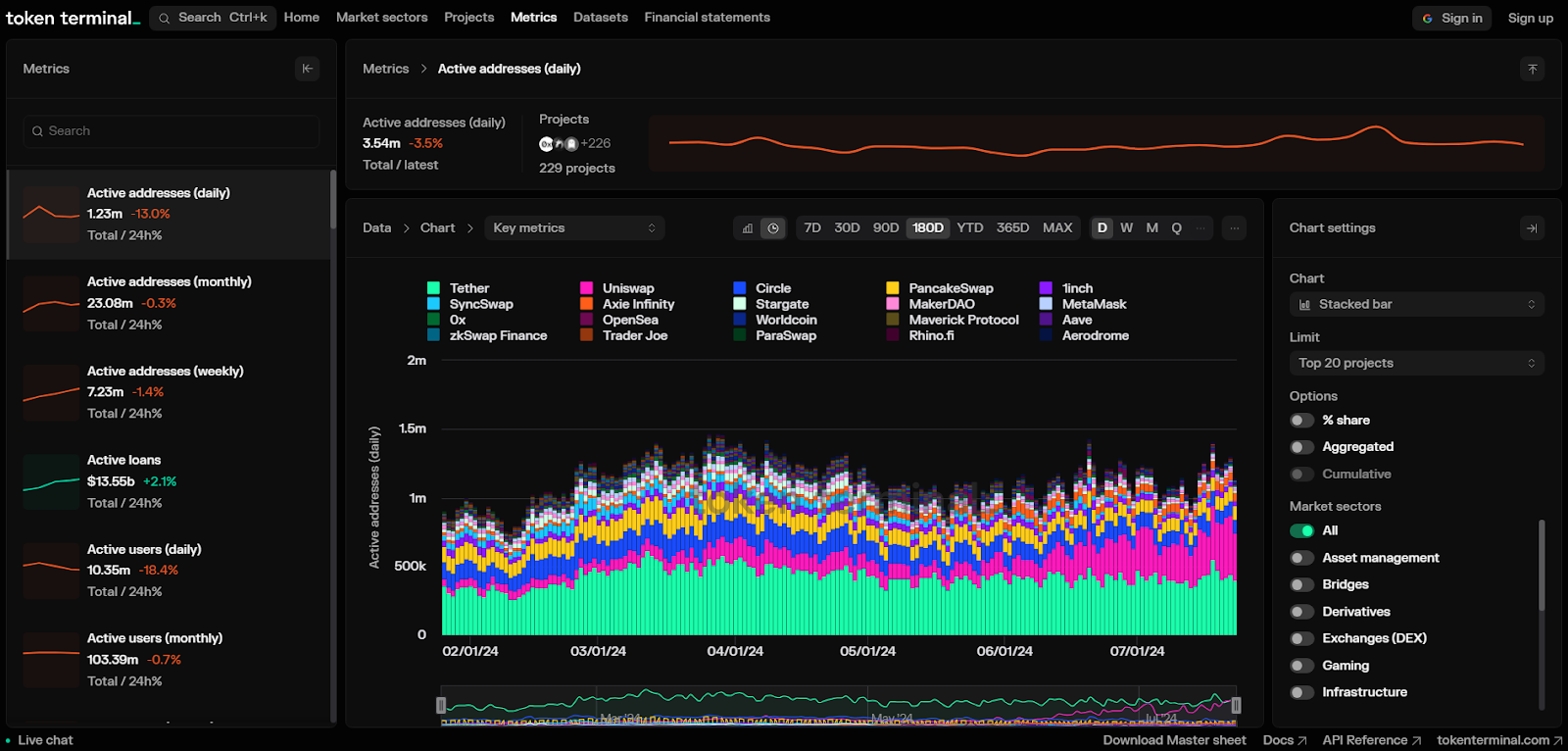Click the PancakeSwap legend color square

tap(893, 288)
